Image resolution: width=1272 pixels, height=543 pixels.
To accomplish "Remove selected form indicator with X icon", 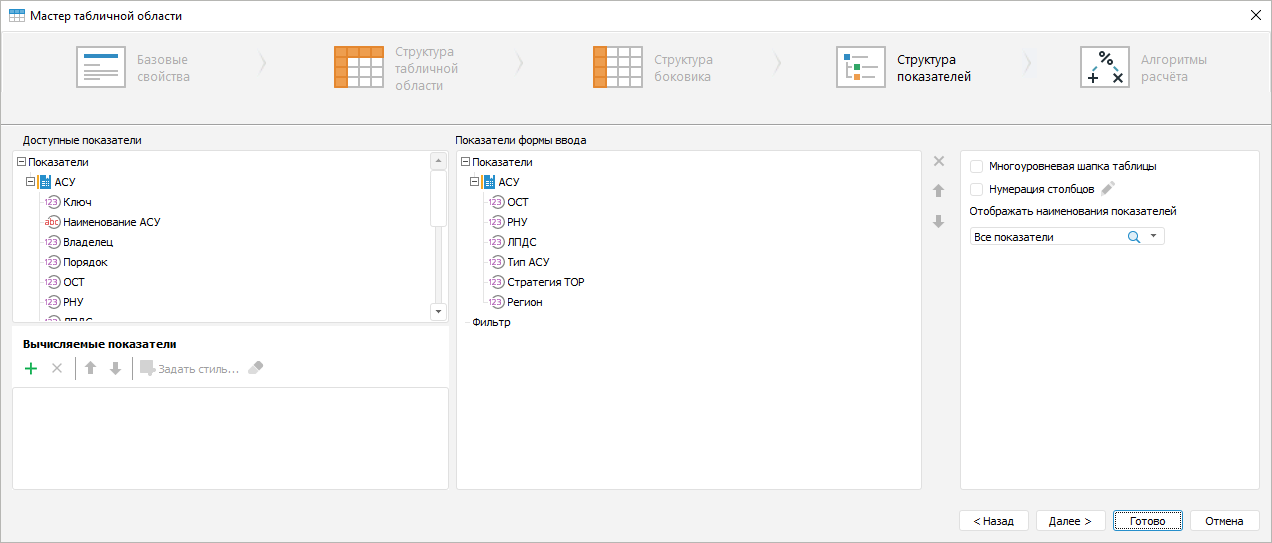I will 938,161.
